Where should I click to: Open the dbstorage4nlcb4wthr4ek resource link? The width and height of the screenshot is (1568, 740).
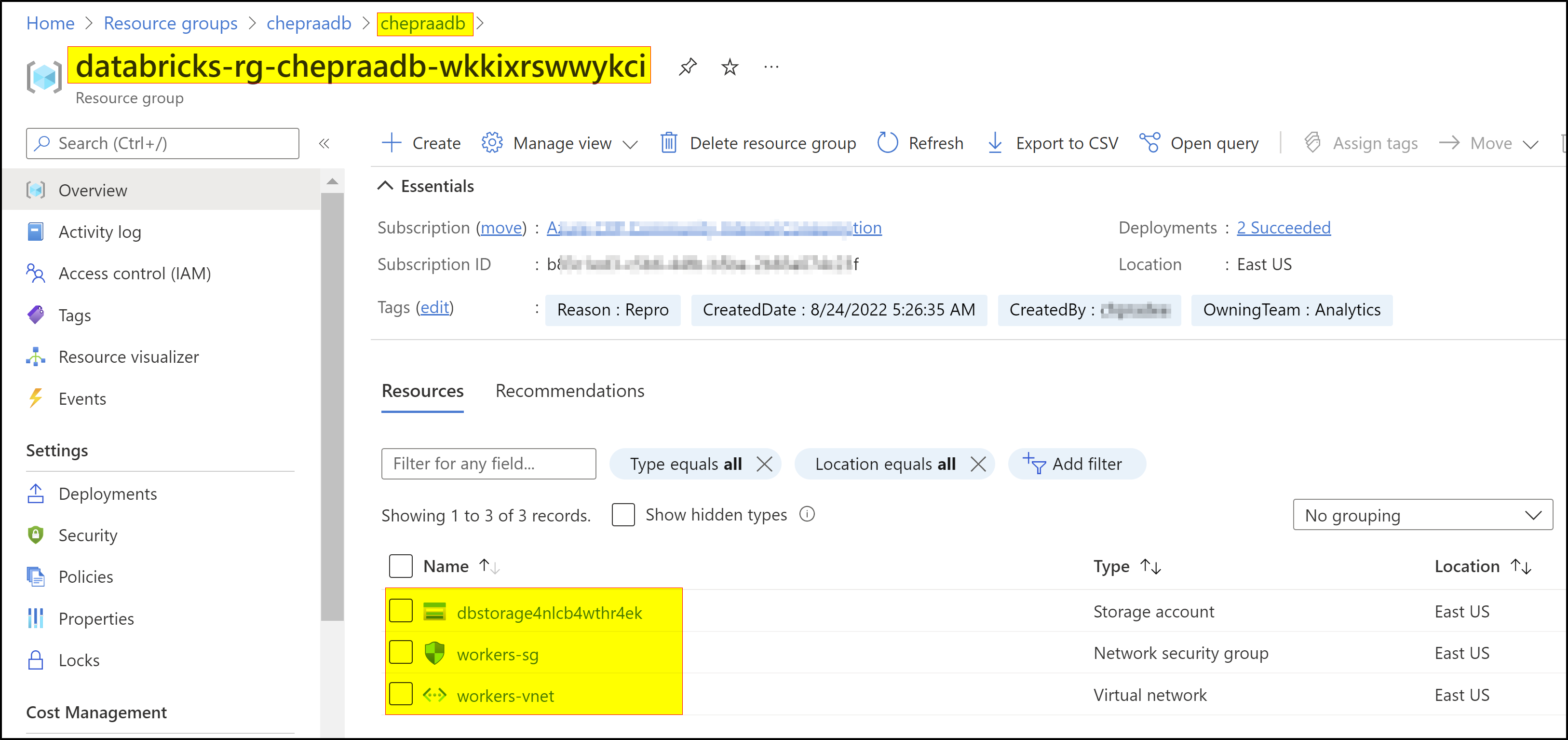click(x=549, y=612)
